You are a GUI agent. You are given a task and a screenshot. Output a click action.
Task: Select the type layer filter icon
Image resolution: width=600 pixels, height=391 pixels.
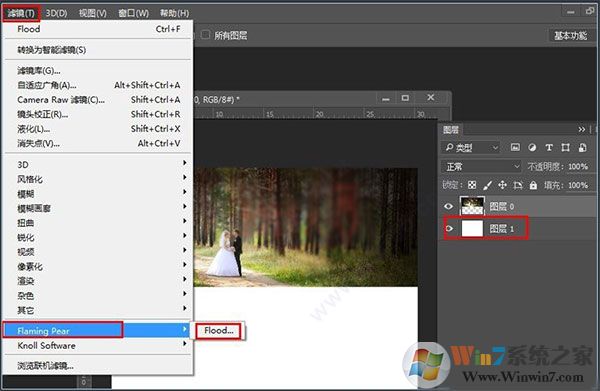point(549,147)
